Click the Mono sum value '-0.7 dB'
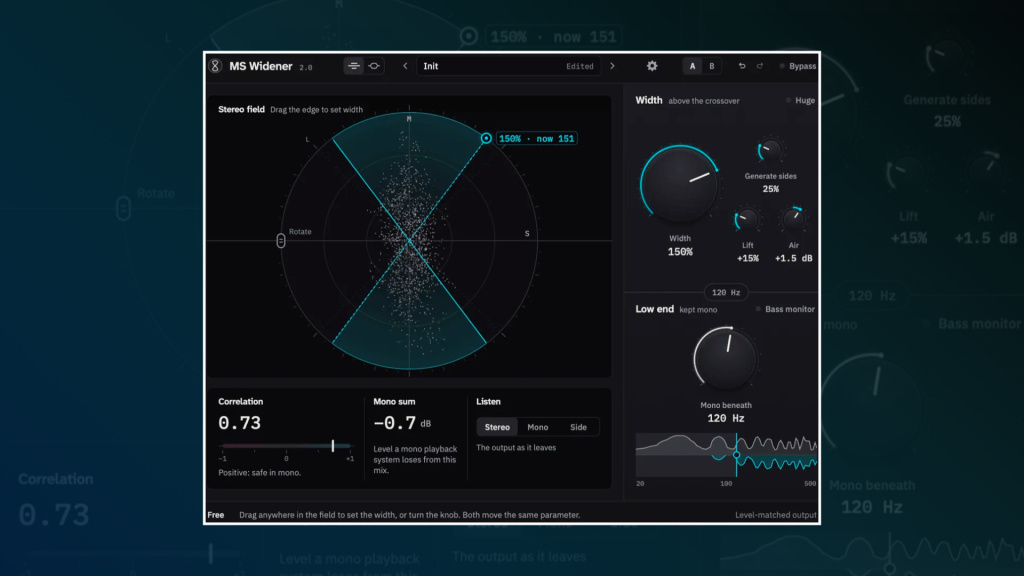Screen dimensions: 1024x576 (x=402, y=423)
